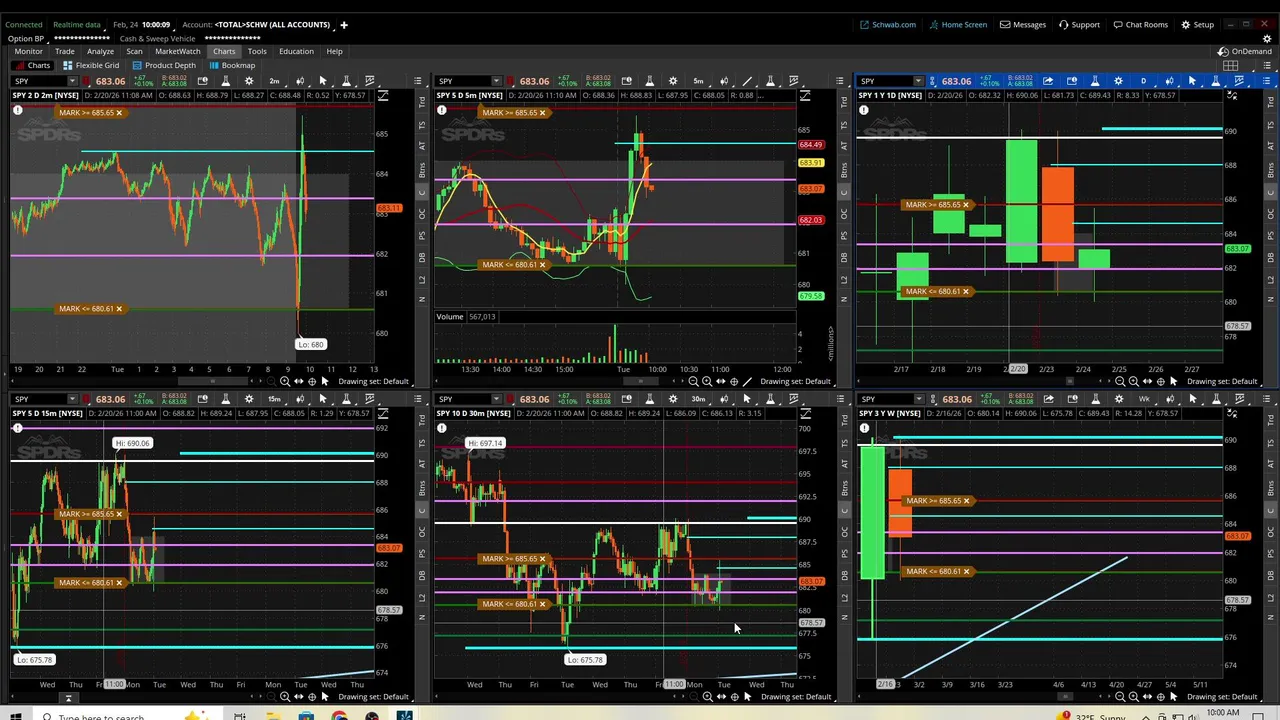Click the share icon on the 1Y 1D chart
Viewport: 1280px width, 720px height.
pyautogui.click(x=1048, y=81)
